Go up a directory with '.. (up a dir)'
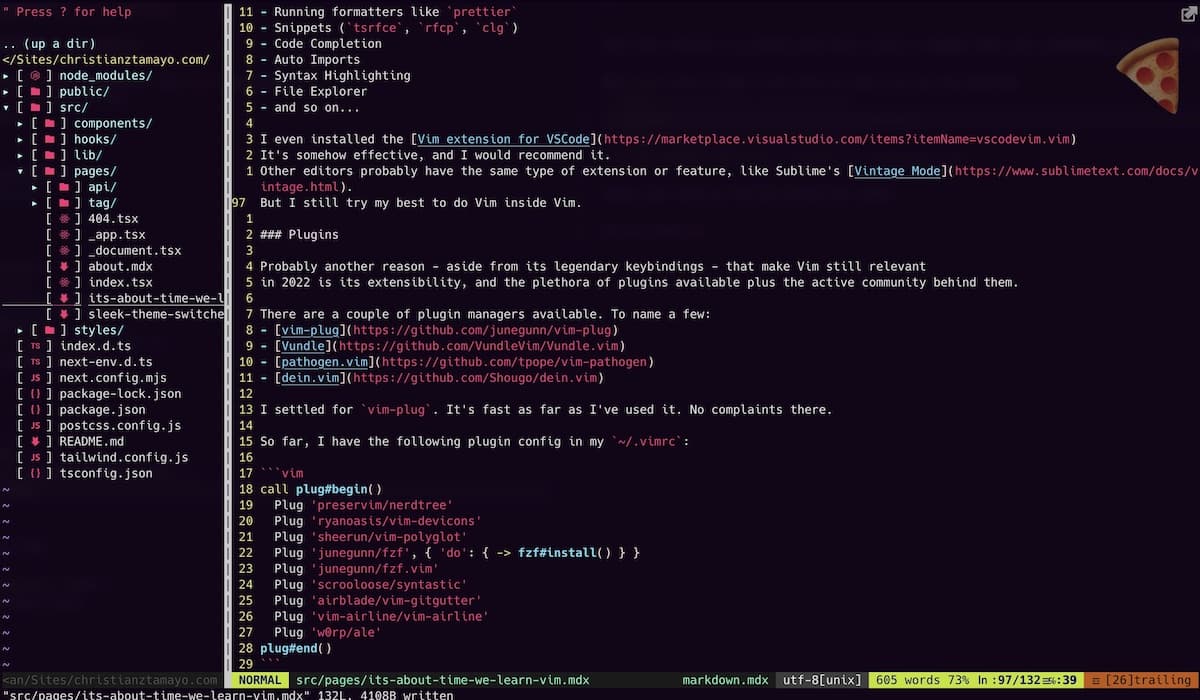Viewport: 1200px width, 700px height. (48, 44)
